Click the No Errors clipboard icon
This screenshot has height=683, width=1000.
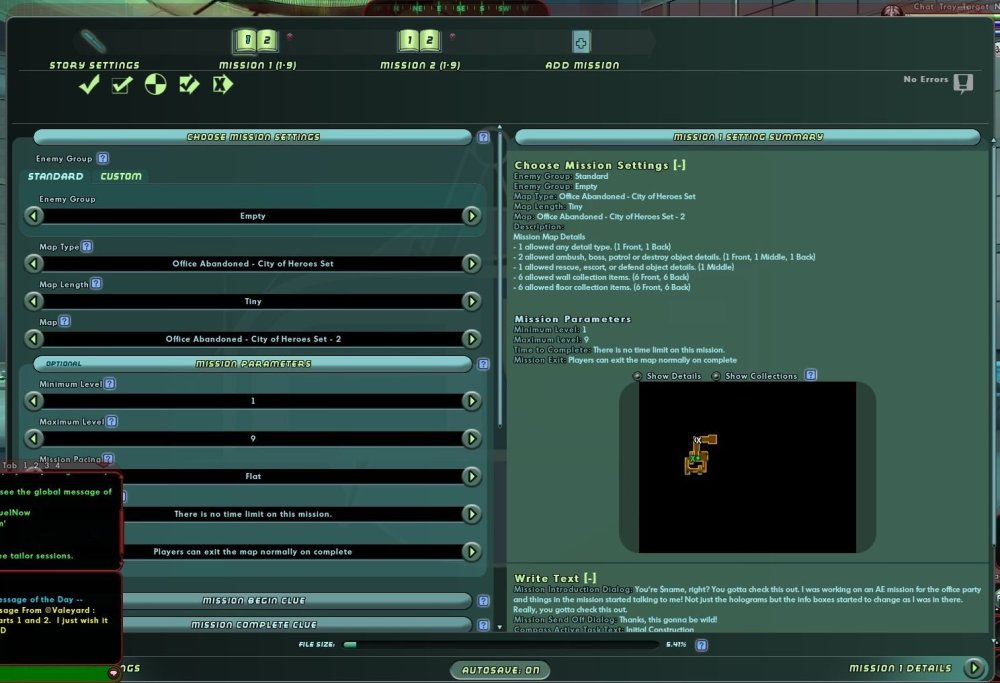point(962,84)
